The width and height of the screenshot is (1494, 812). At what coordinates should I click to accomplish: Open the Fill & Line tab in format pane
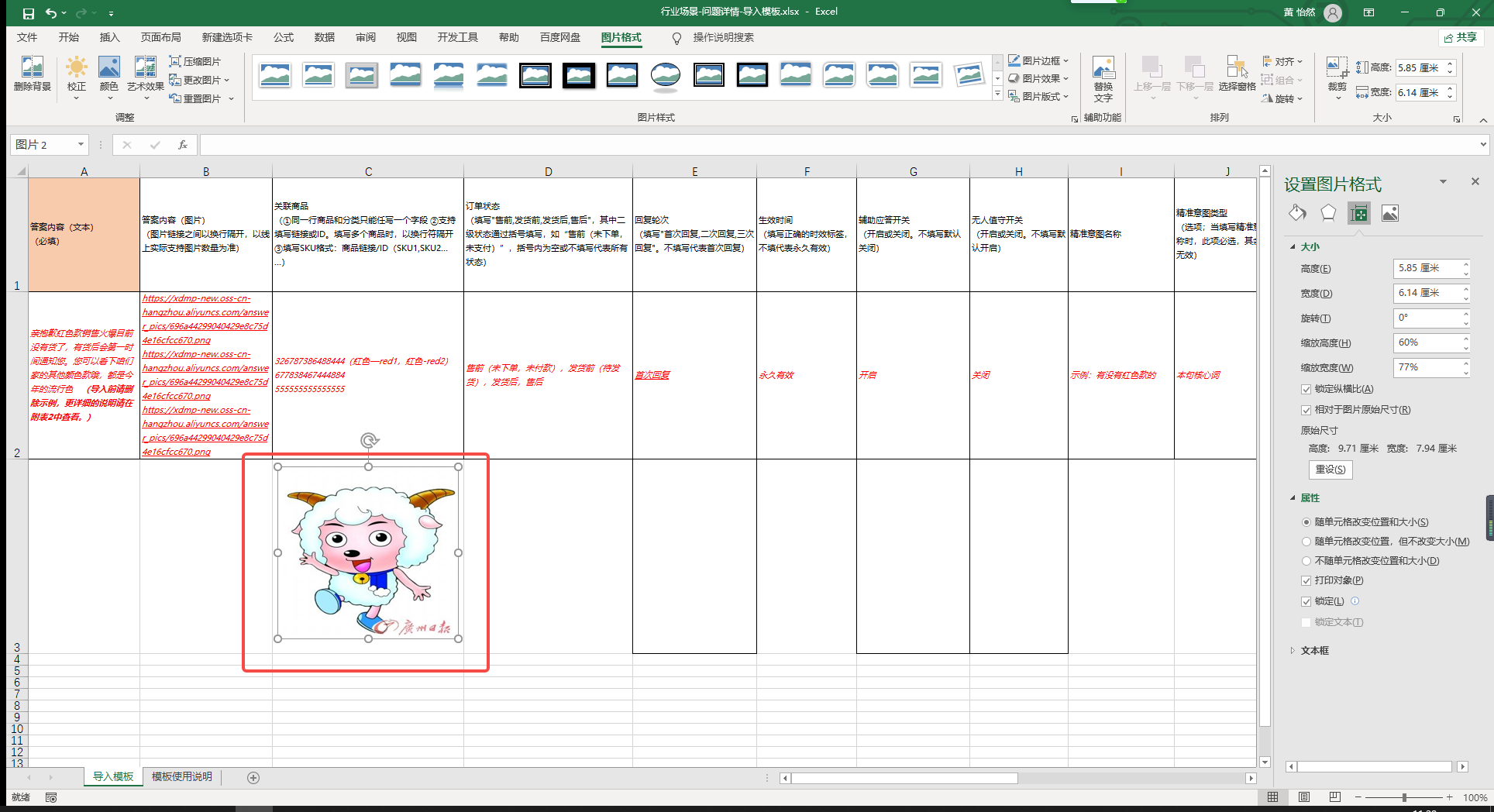coord(1297,213)
